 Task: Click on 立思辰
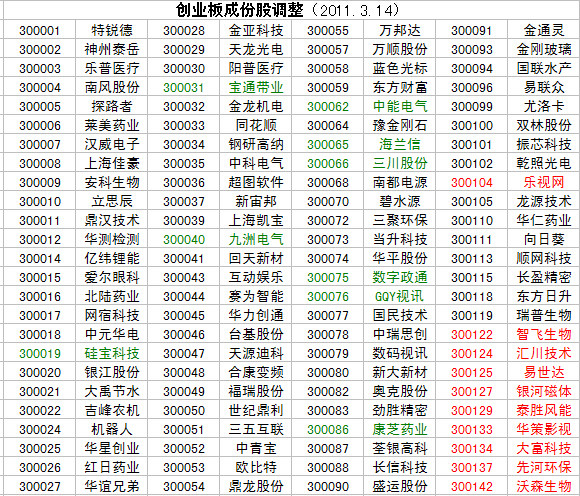(x=112, y=202)
